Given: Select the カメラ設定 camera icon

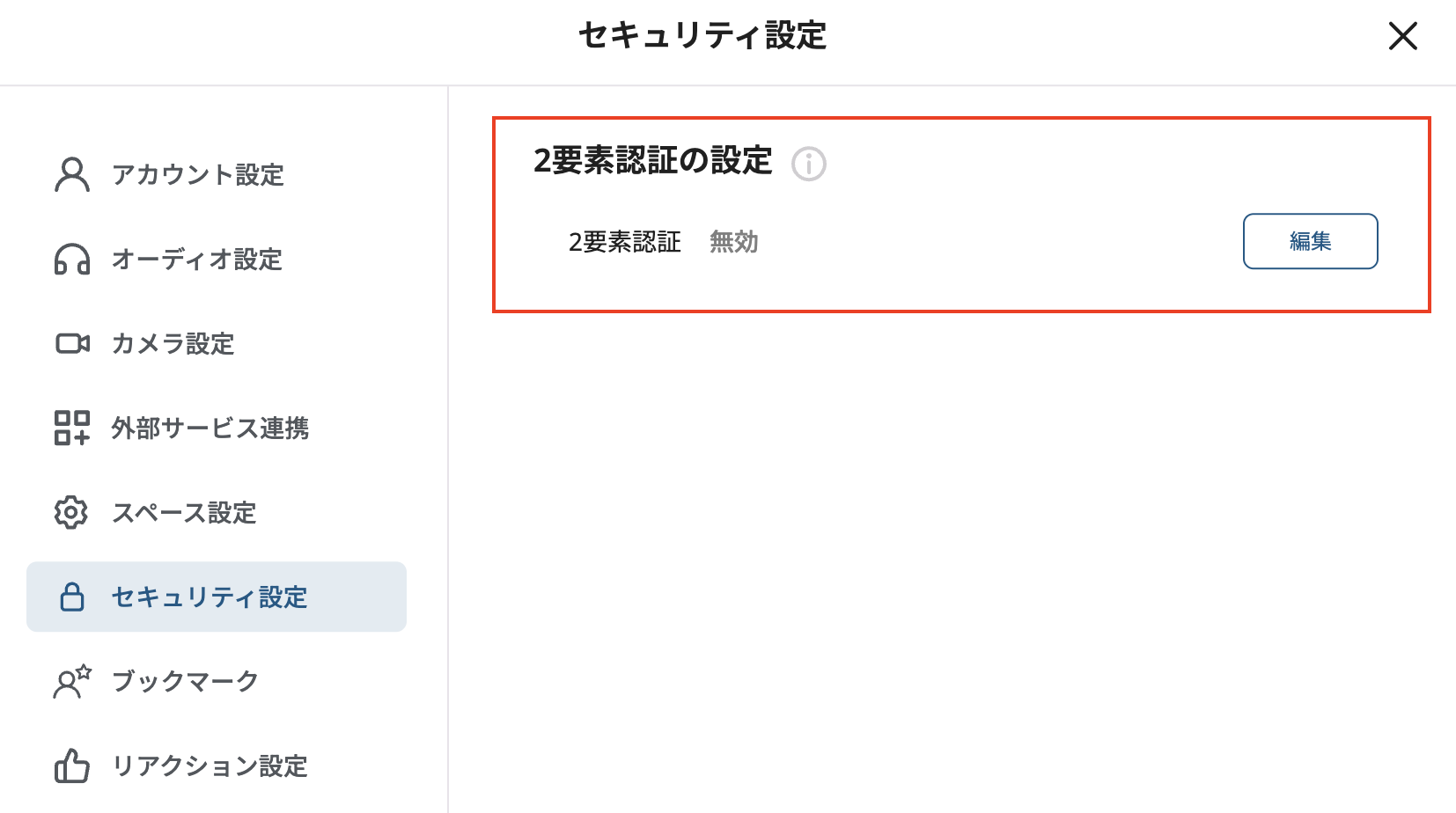Looking at the screenshot, I should [x=71, y=343].
